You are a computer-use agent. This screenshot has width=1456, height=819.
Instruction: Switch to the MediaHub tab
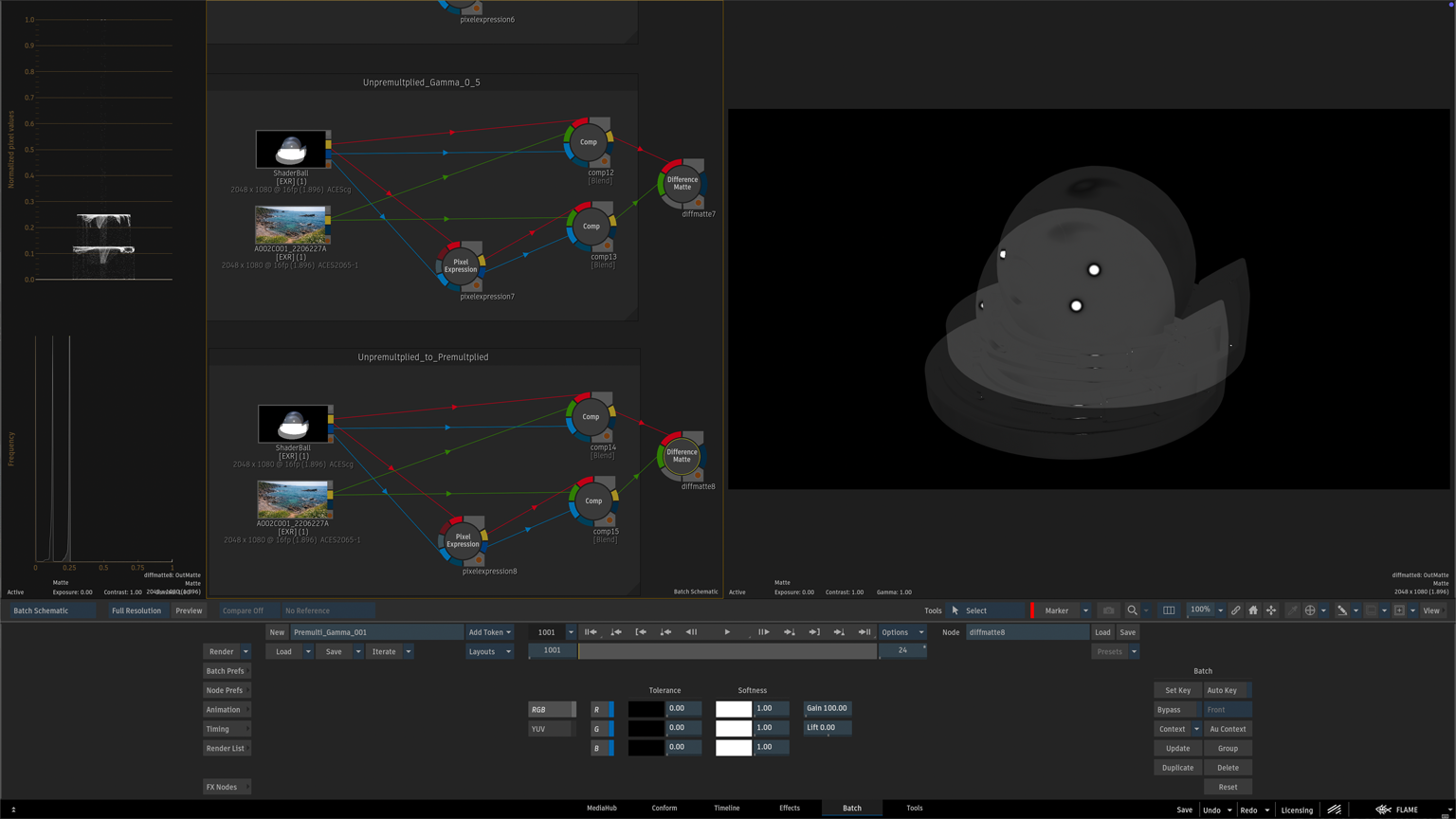(602, 809)
